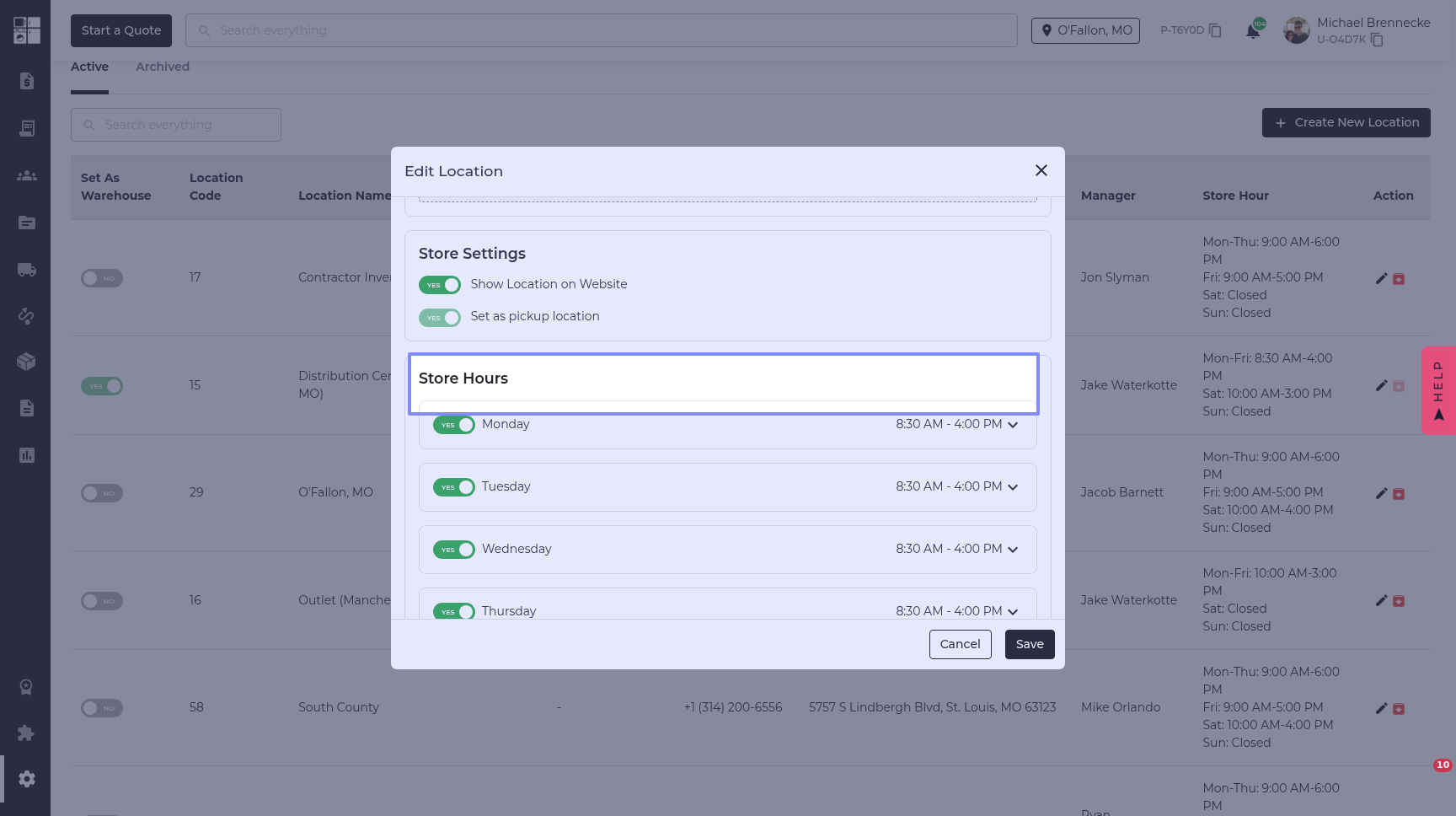Click the Save button

(x=1030, y=644)
